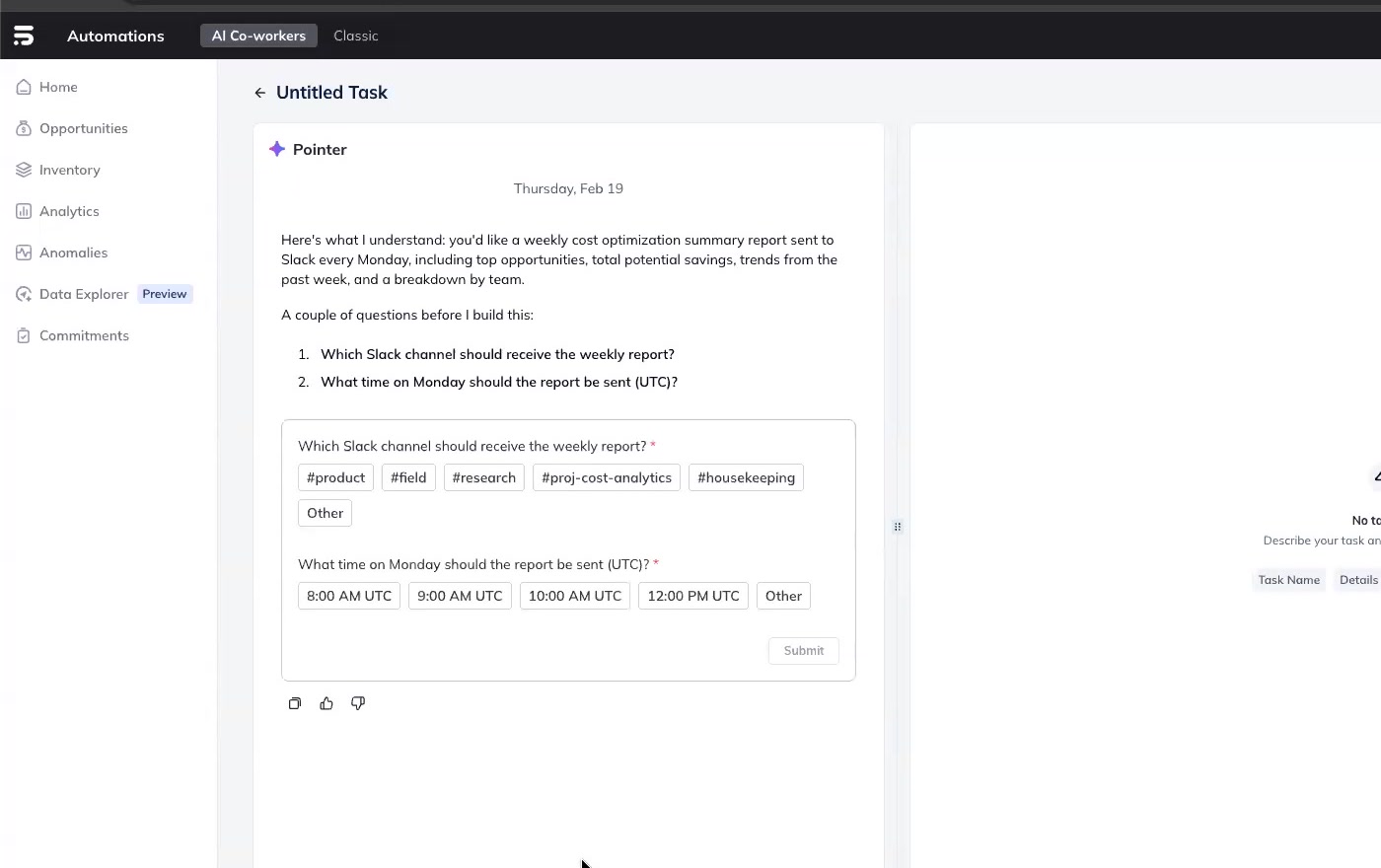This screenshot has height=868, width=1381.
Task: Open the Home page from the sidebar
Action: [x=58, y=87]
